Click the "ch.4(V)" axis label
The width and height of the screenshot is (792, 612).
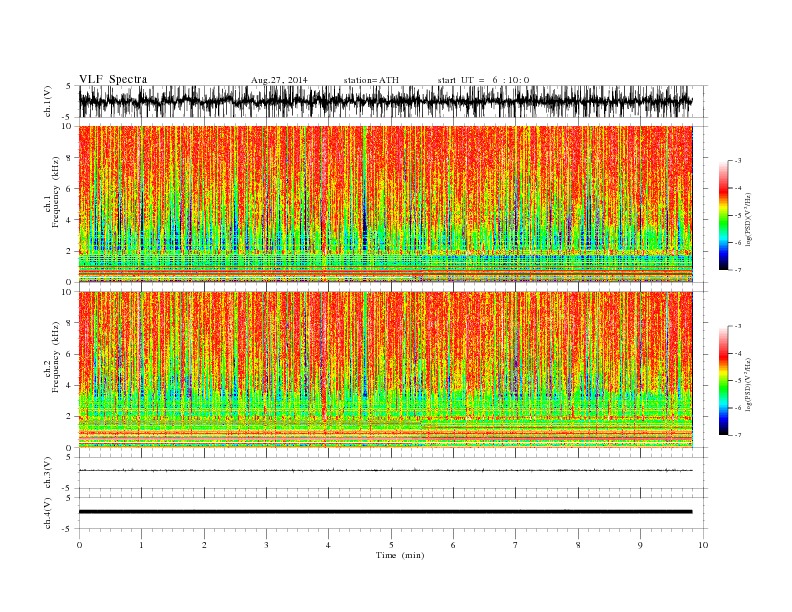48,514
